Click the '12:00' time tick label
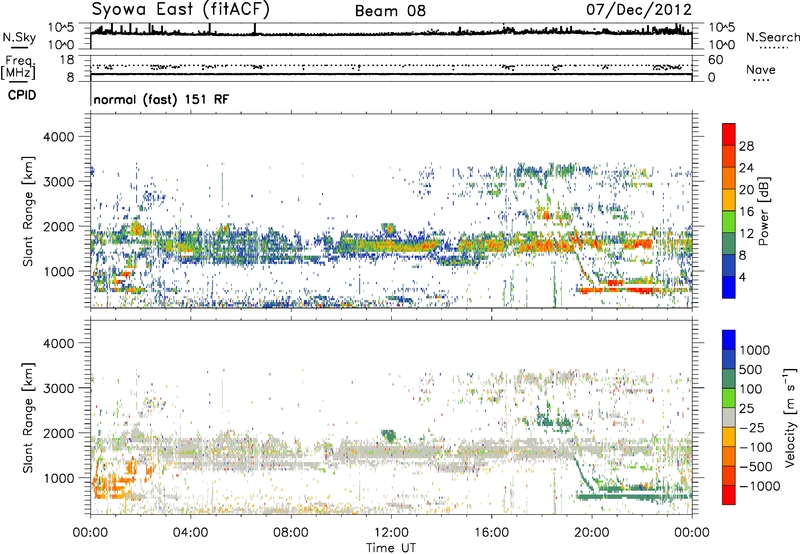Screen dimensions: 800x554 click(x=391, y=532)
